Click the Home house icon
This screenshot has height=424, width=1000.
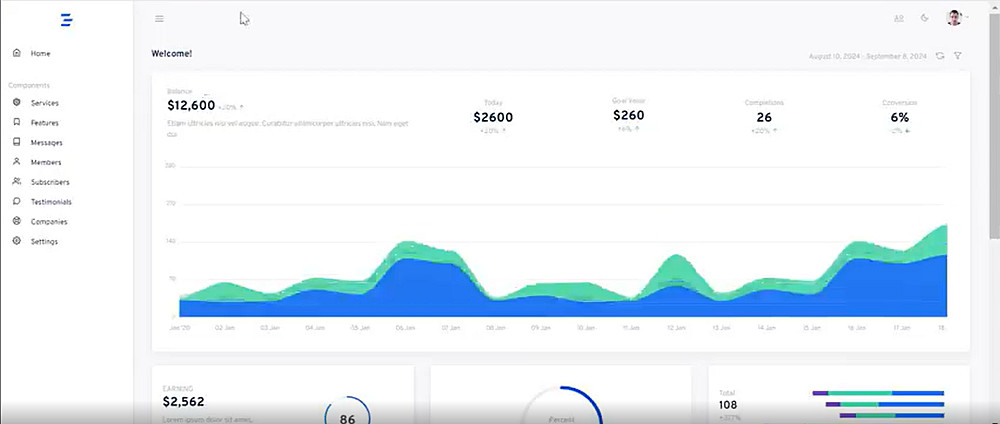[17, 53]
